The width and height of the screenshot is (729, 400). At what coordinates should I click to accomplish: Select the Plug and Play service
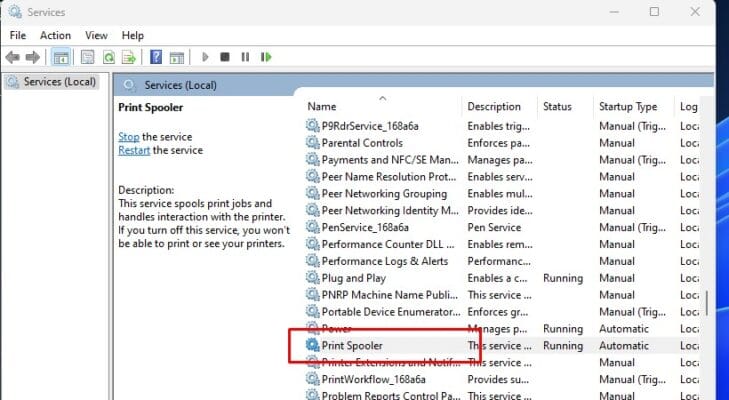502,278
